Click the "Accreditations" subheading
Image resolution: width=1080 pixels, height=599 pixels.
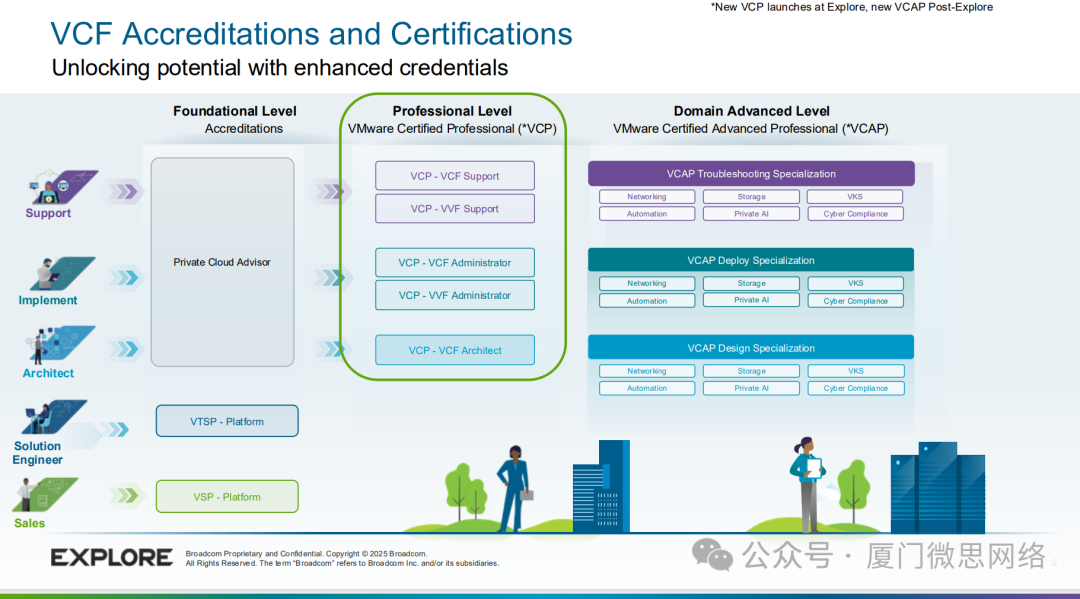click(244, 129)
